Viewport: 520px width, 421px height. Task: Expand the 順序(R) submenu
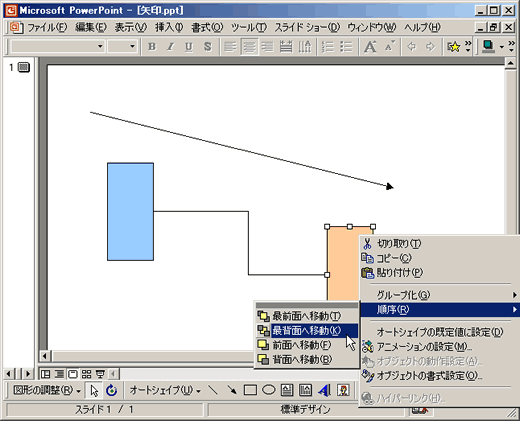tap(440, 310)
